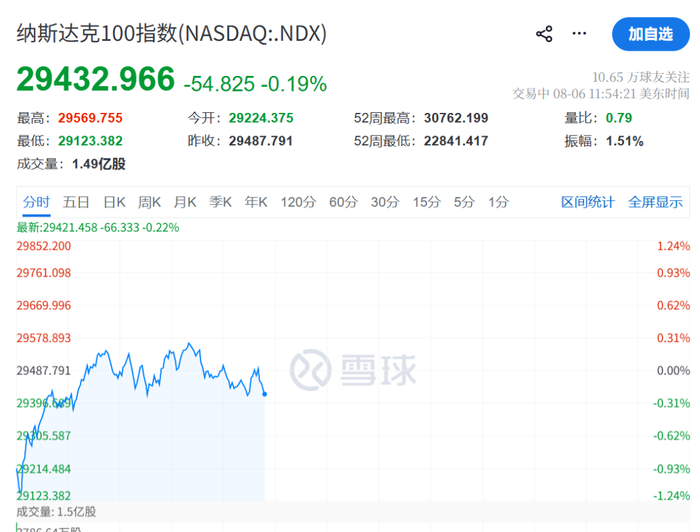700x532 pixels.
Task: Click the right-axis label -0.62%
Action: tap(671, 436)
